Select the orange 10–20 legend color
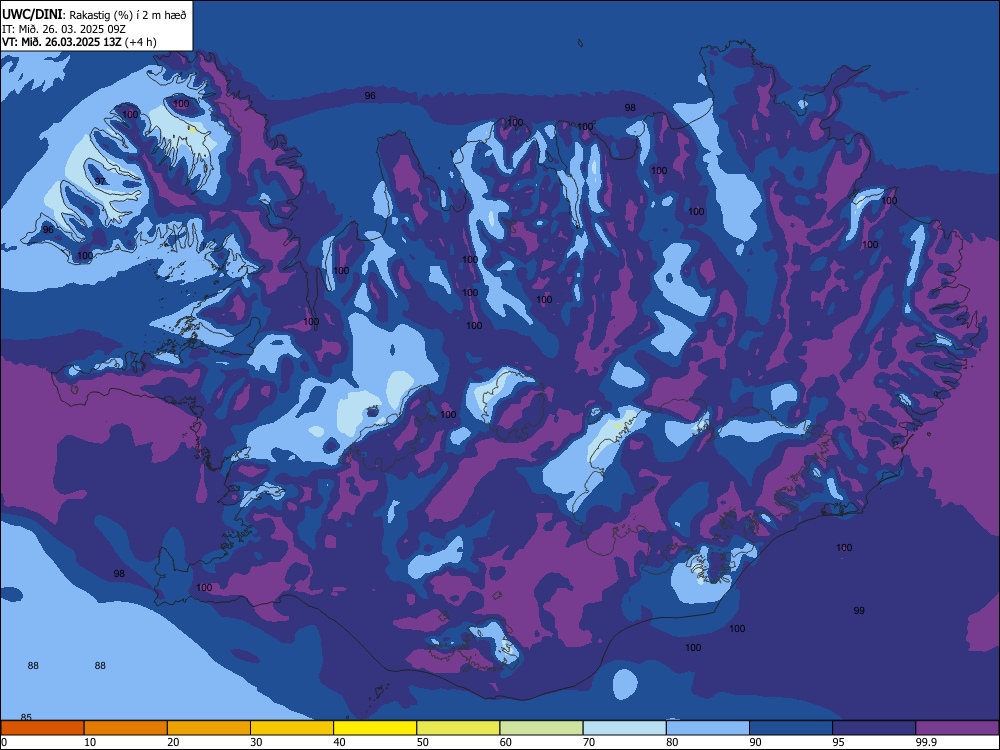This screenshot has width=1000, height=750. tap(126, 728)
